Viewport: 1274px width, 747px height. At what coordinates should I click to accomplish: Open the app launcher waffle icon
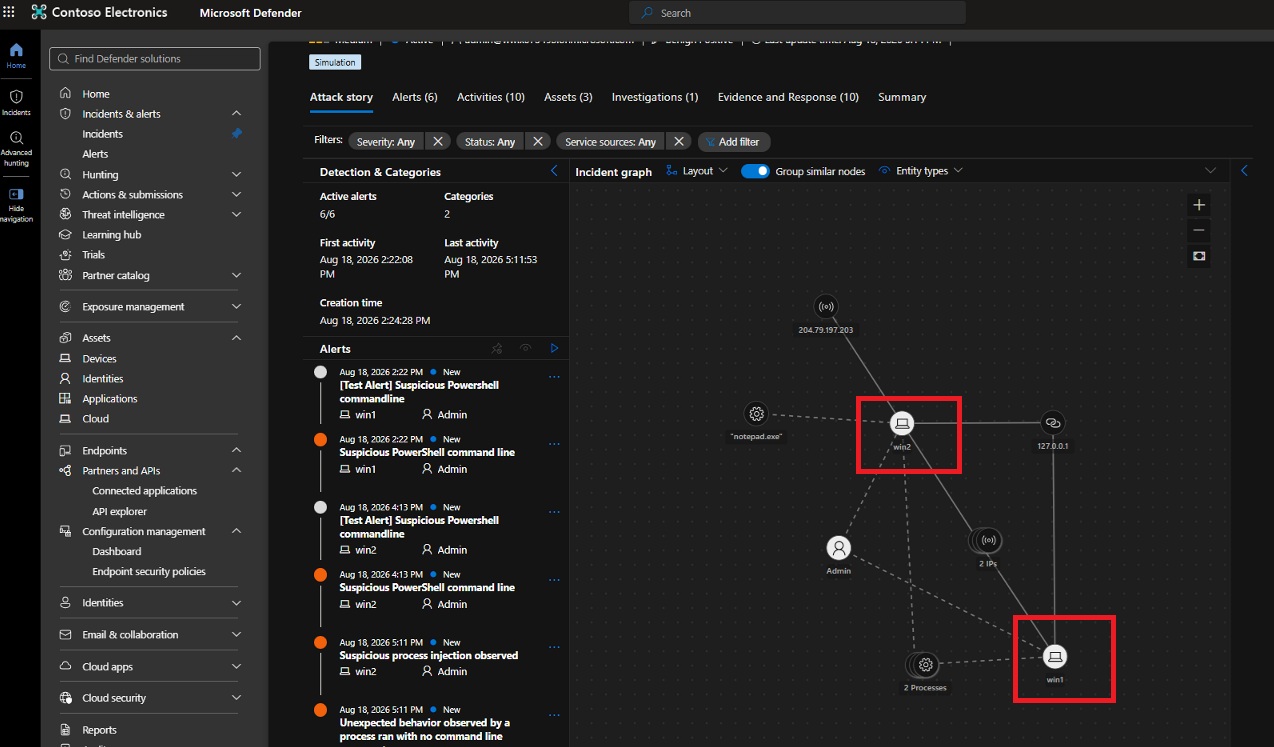point(9,13)
